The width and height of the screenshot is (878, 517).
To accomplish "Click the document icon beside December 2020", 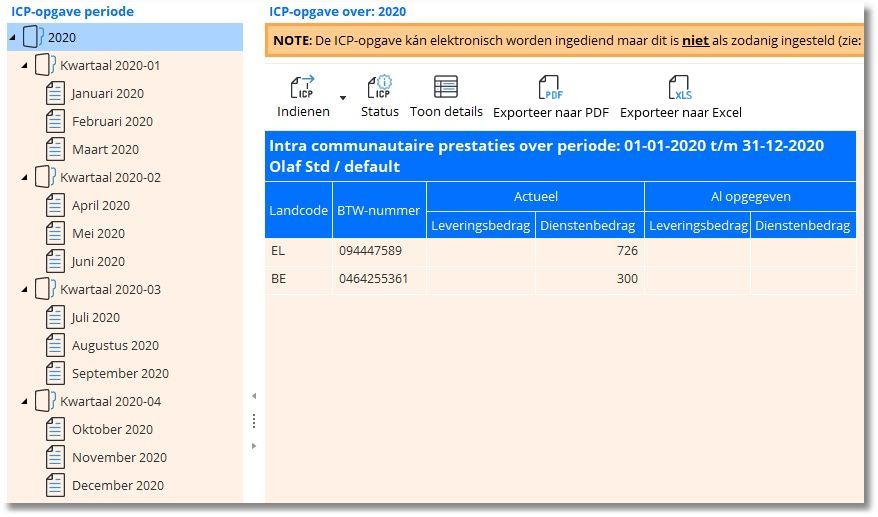I will pos(56,486).
